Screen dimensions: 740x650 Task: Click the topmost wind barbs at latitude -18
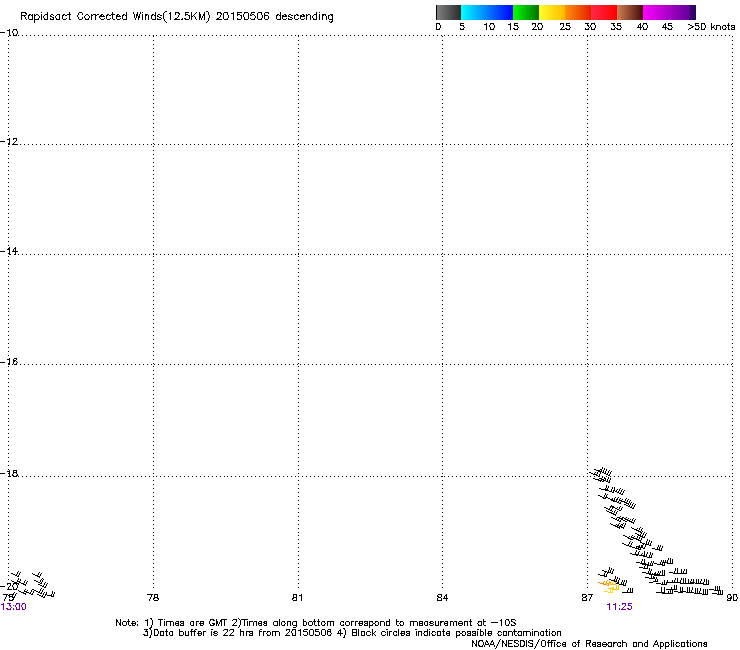click(x=601, y=474)
